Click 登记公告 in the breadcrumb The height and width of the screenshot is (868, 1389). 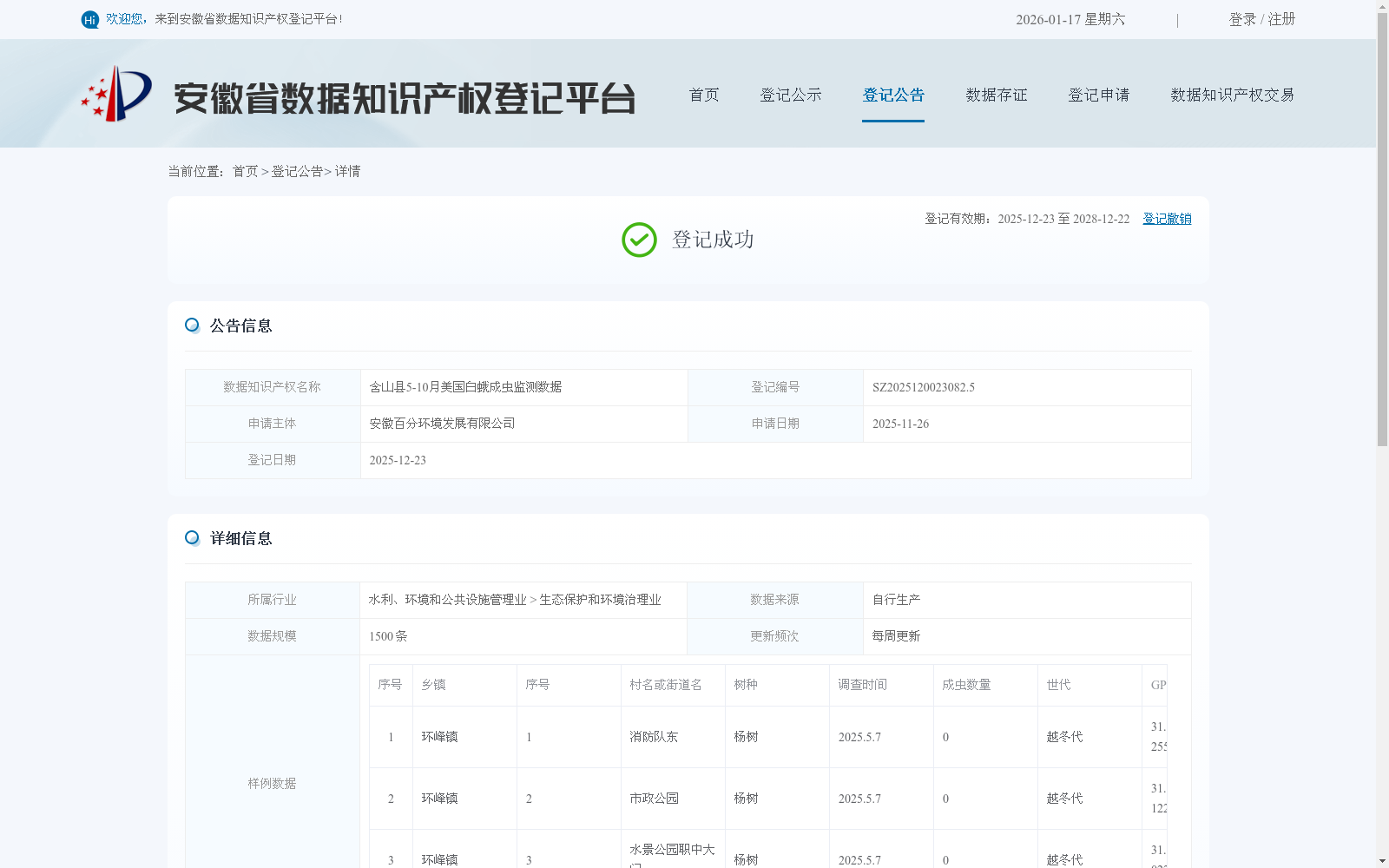297,171
